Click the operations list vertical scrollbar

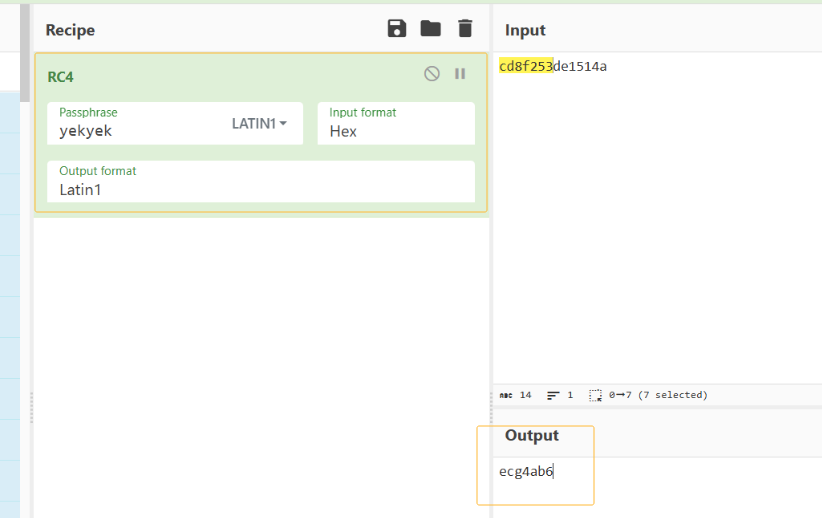click(x=25, y=50)
